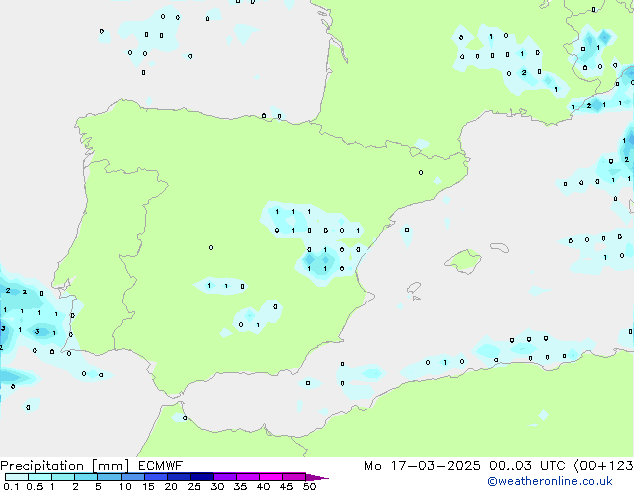Click the Menorca island outline on the map

(499, 247)
